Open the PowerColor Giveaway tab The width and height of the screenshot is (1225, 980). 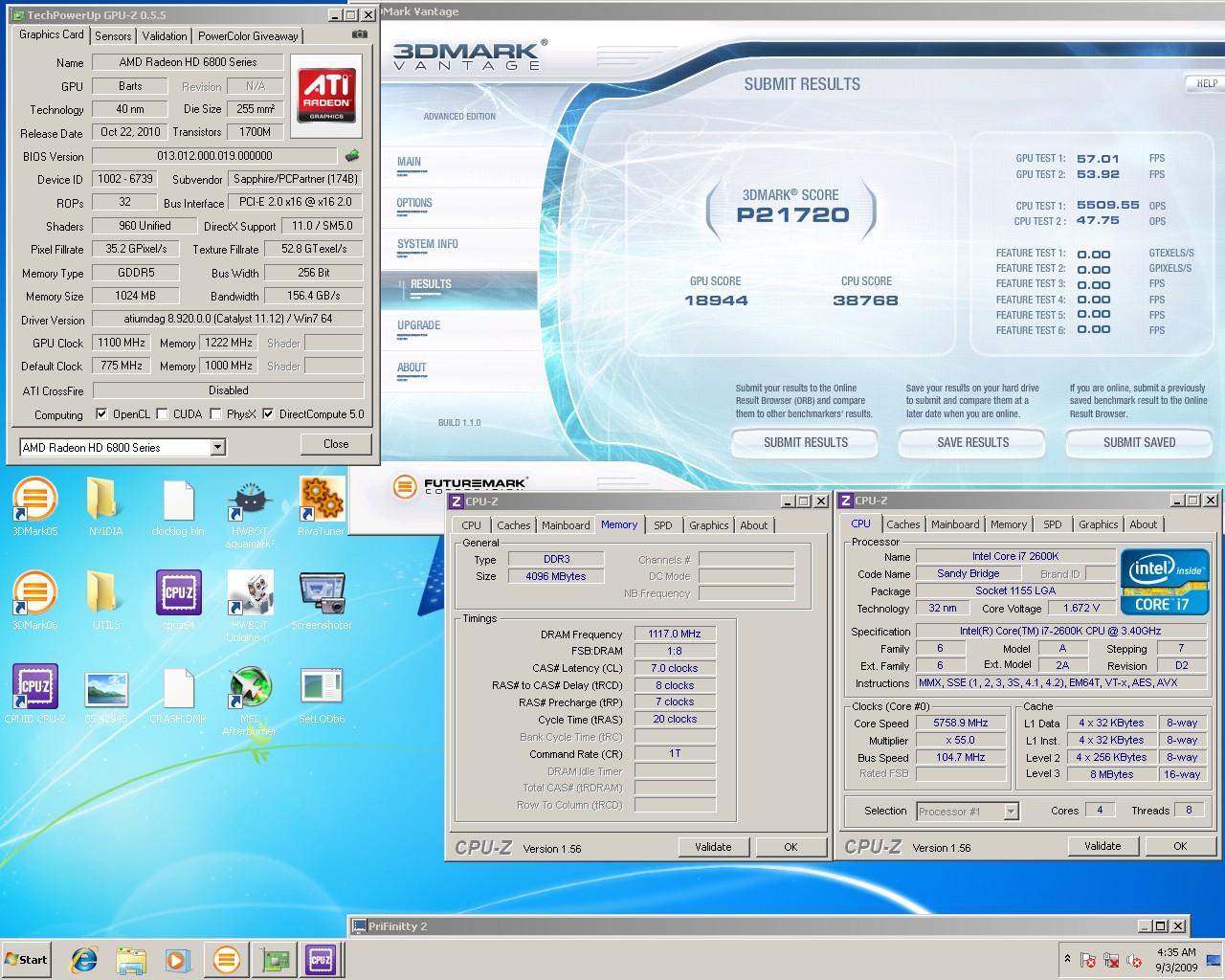[248, 35]
